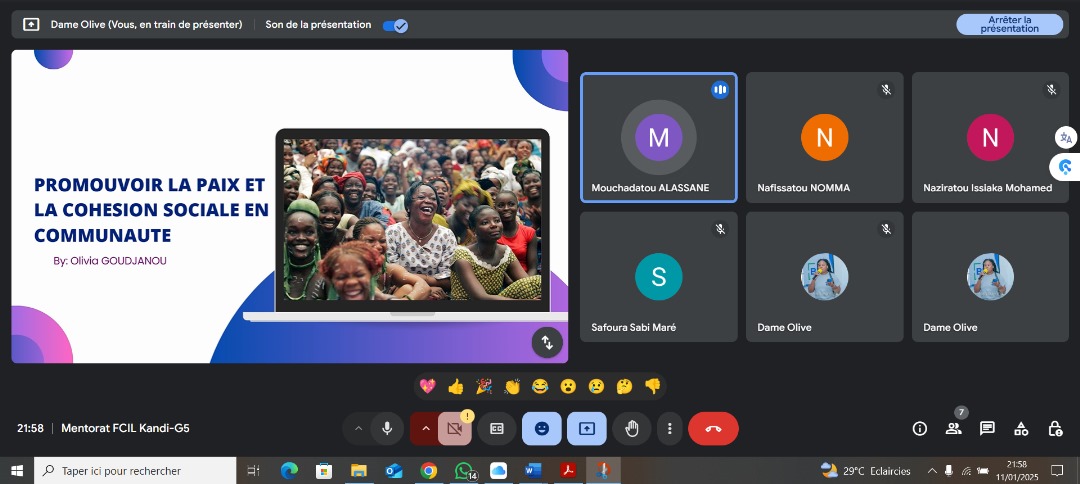1080x484 pixels.
Task: Send the heart reaction emoji
Action: point(427,386)
